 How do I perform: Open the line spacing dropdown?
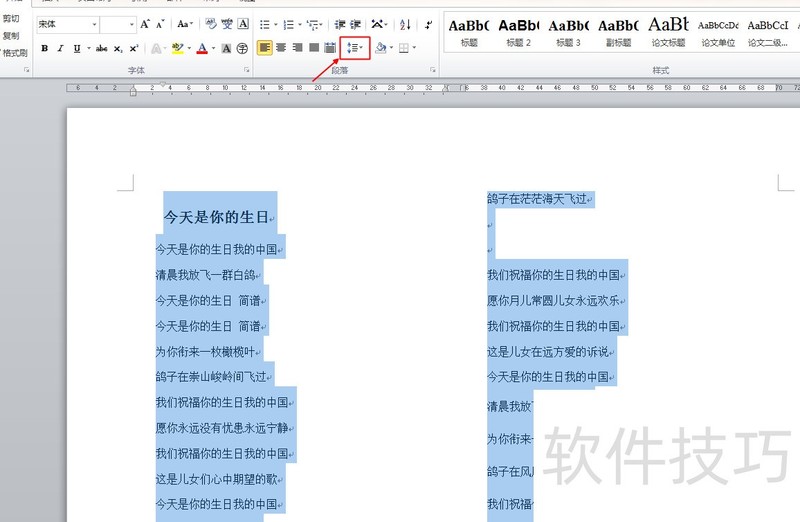pos(355,48)
